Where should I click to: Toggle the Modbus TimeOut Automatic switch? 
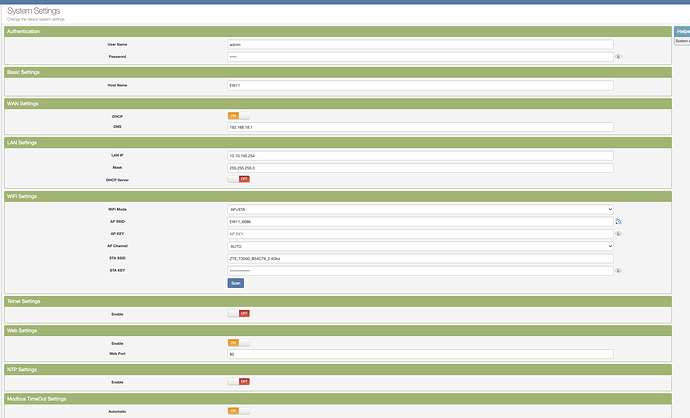239,411
